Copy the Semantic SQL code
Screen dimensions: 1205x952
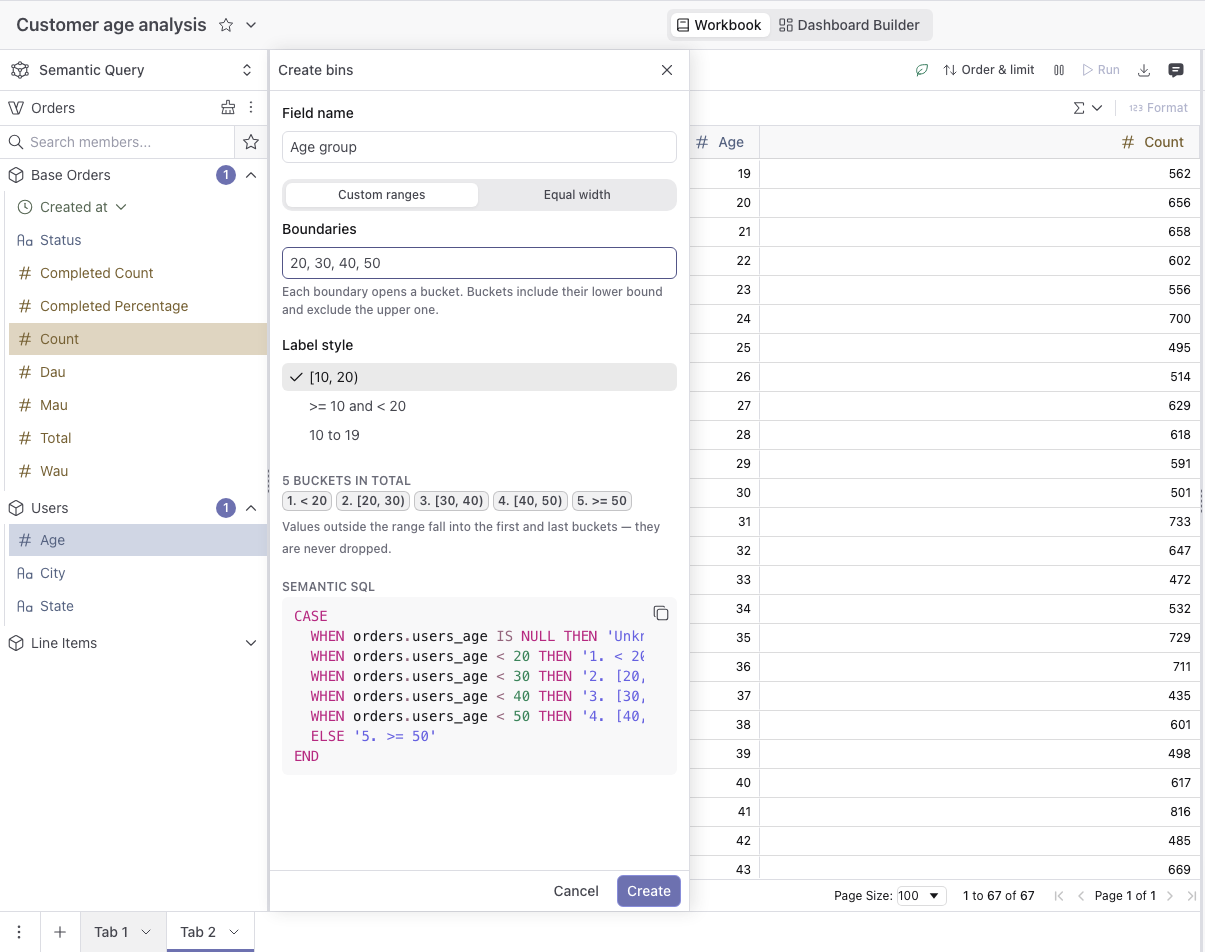(660, 613)
